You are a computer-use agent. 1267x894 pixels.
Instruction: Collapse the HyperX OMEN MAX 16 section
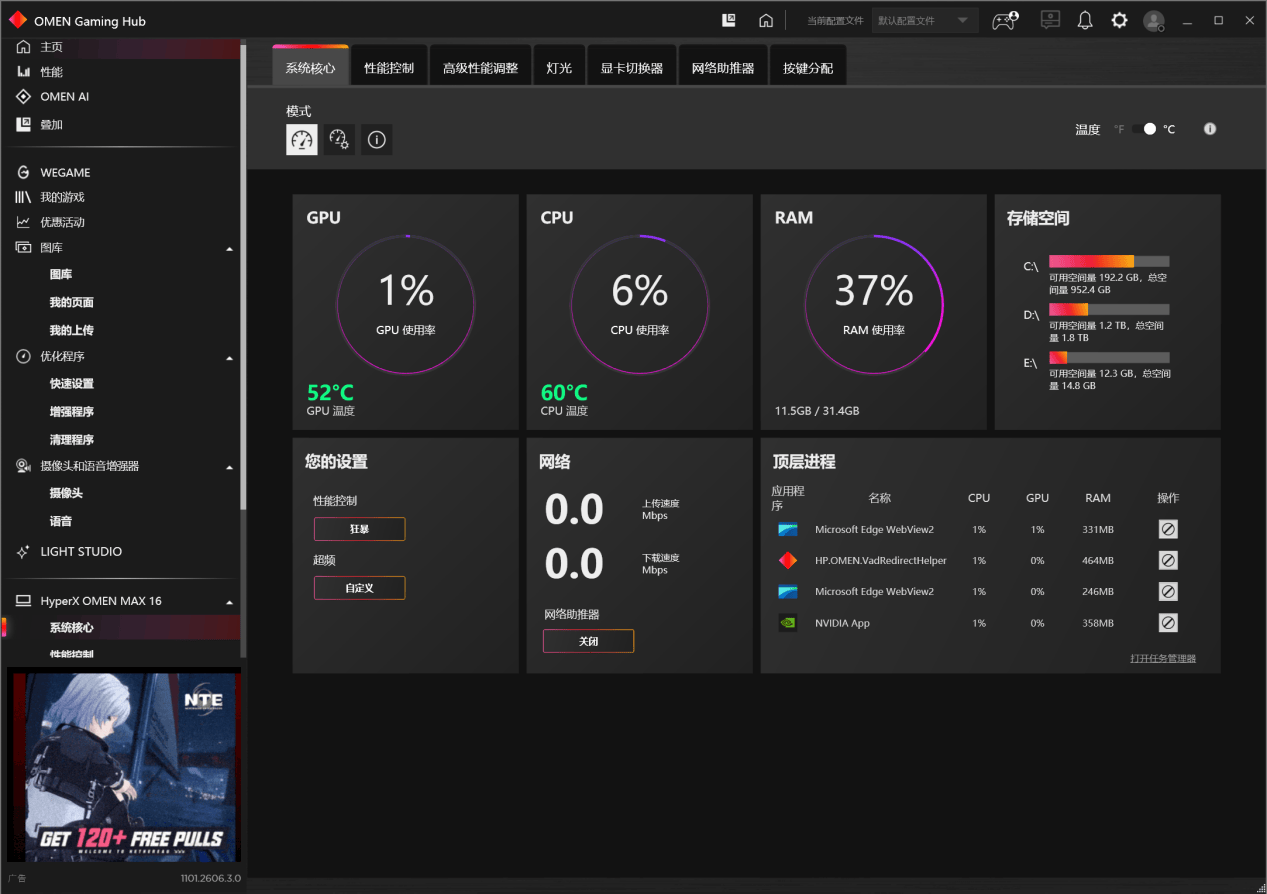click(x=229, y=602)
